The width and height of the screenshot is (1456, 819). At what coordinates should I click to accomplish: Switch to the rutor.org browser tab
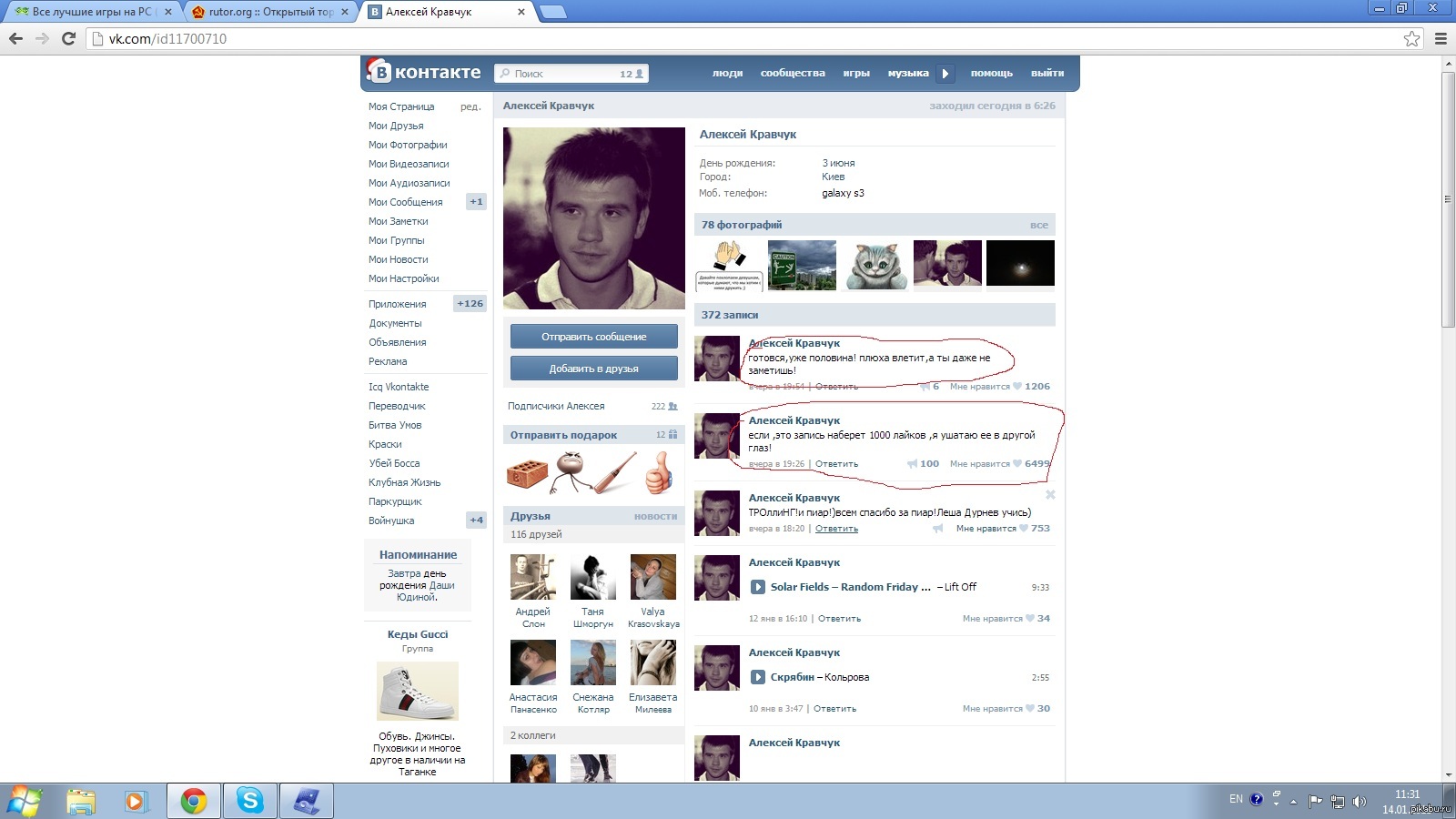coord(270,12)
